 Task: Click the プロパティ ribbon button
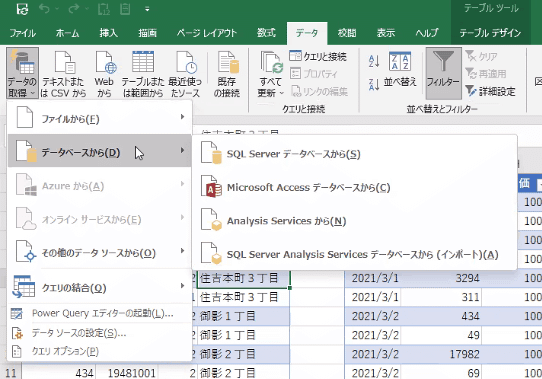click(x=313, y=73)
